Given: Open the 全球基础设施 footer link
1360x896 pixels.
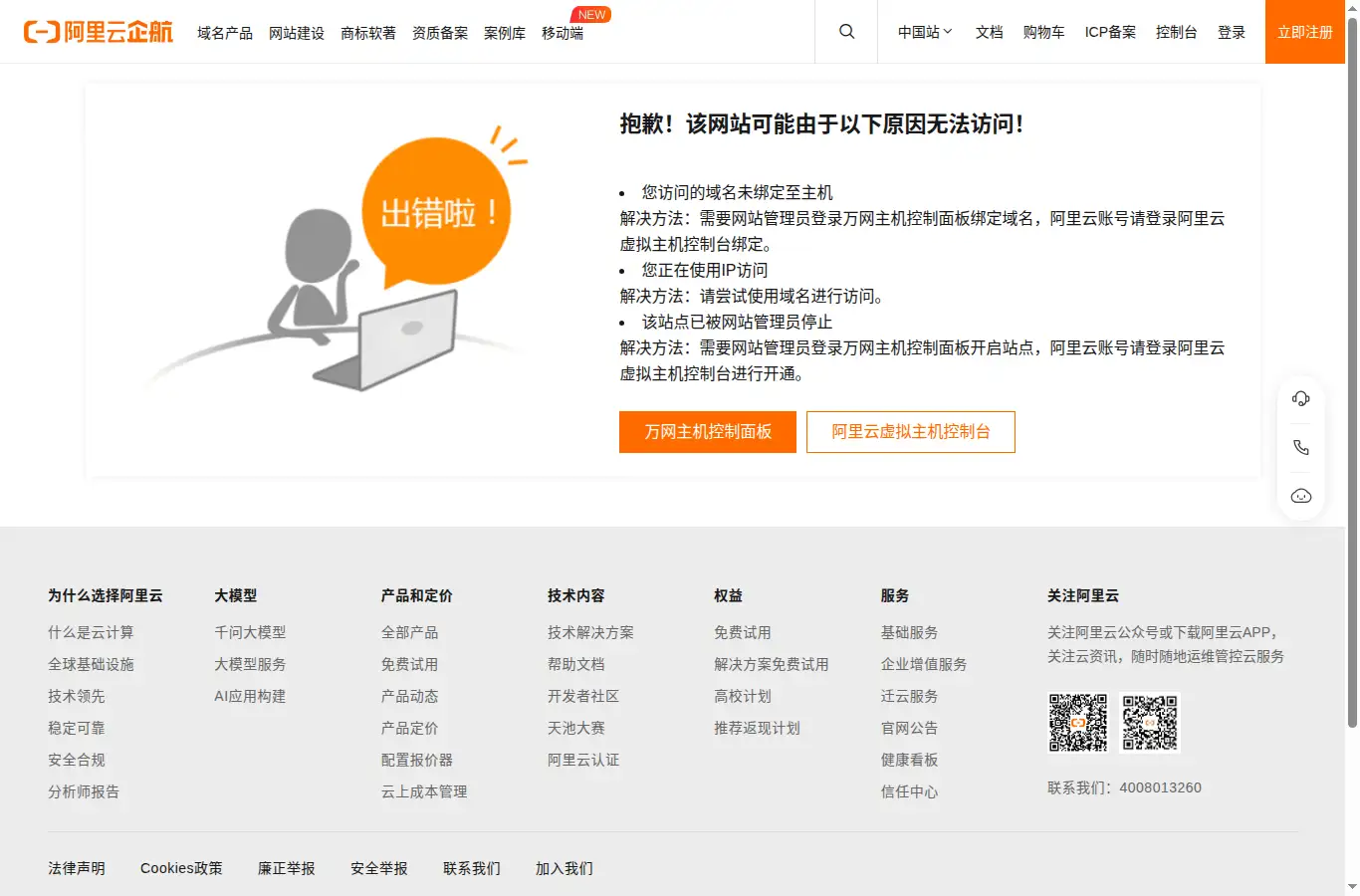Looking at the screenshot, I should coord(91,664).
